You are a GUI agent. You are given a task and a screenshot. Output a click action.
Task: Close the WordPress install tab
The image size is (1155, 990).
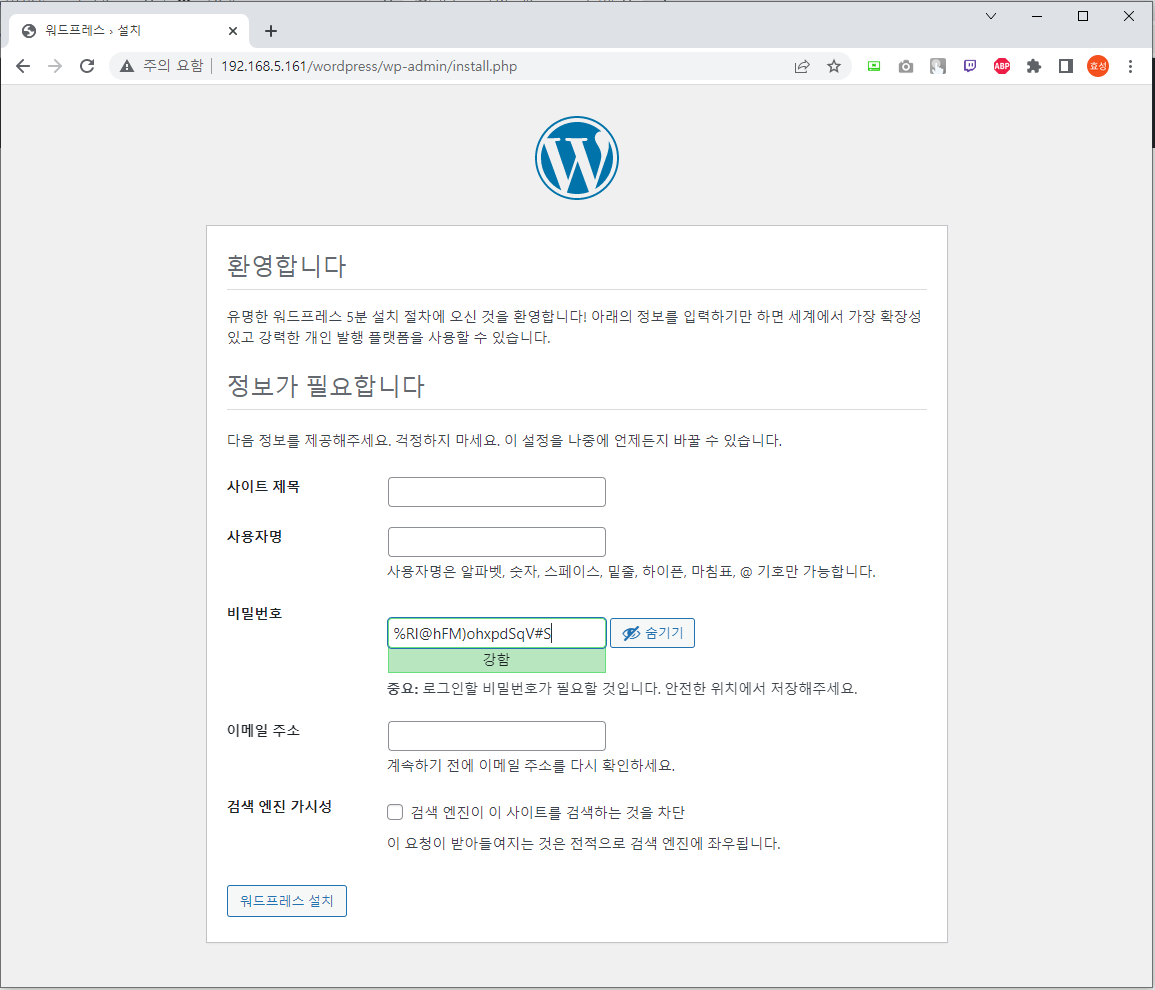click(233, 31)
